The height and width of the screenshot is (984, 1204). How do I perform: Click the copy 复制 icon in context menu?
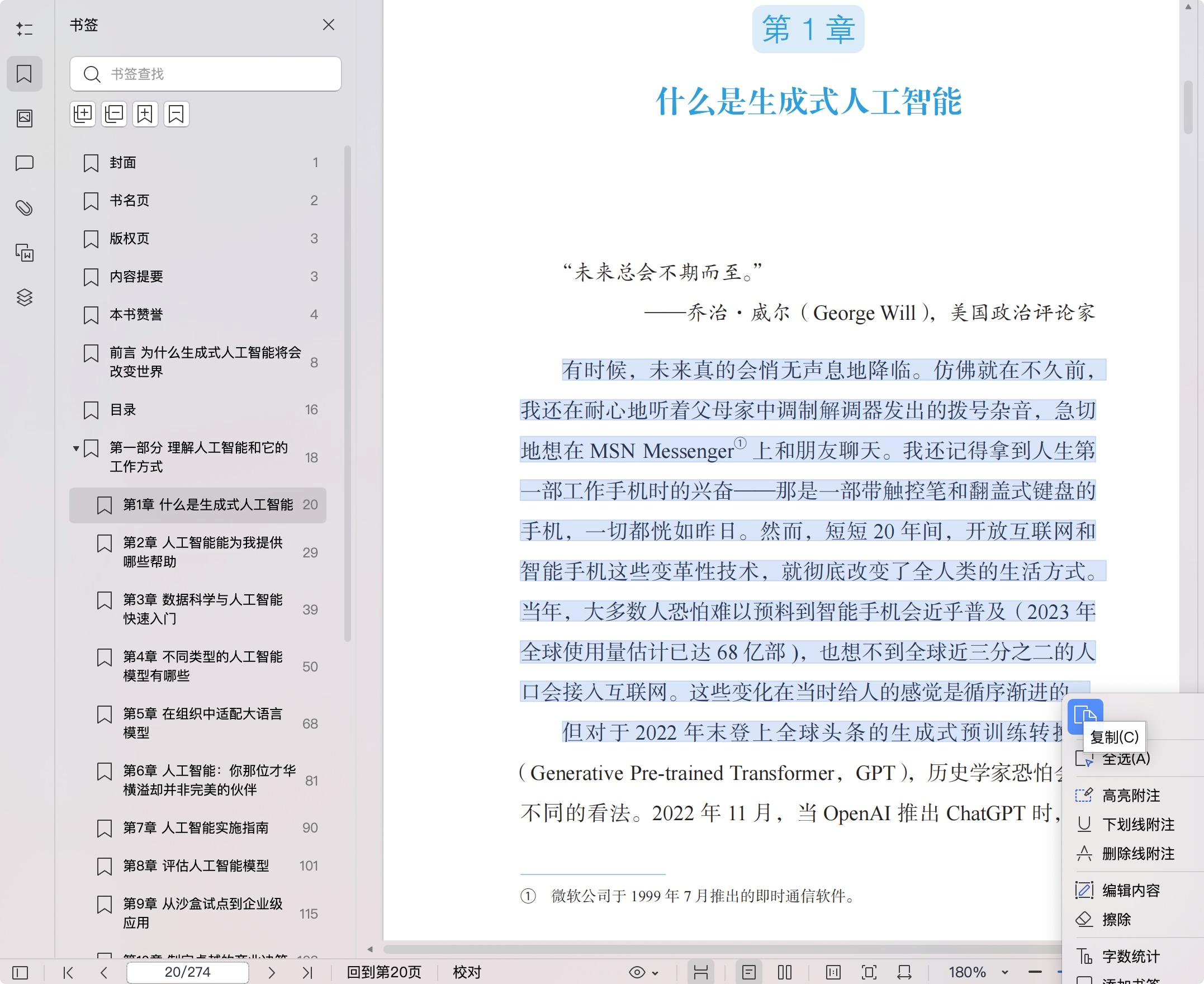pyautogui.click(x=1085, y=716)
